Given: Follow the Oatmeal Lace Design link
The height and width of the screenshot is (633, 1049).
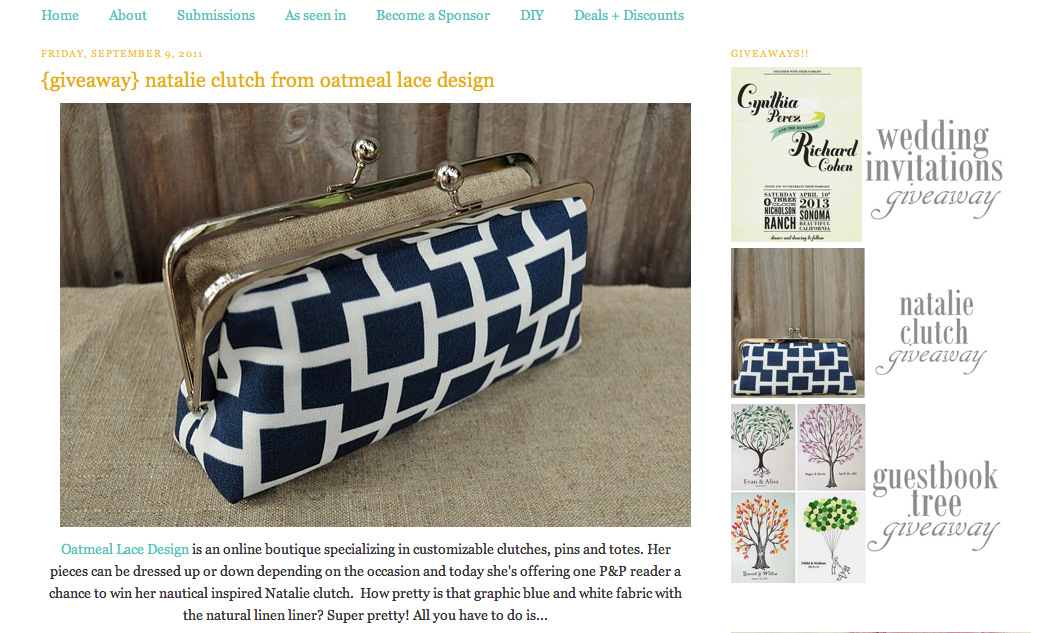Looking at the screenshot, I should coord(125,549).
